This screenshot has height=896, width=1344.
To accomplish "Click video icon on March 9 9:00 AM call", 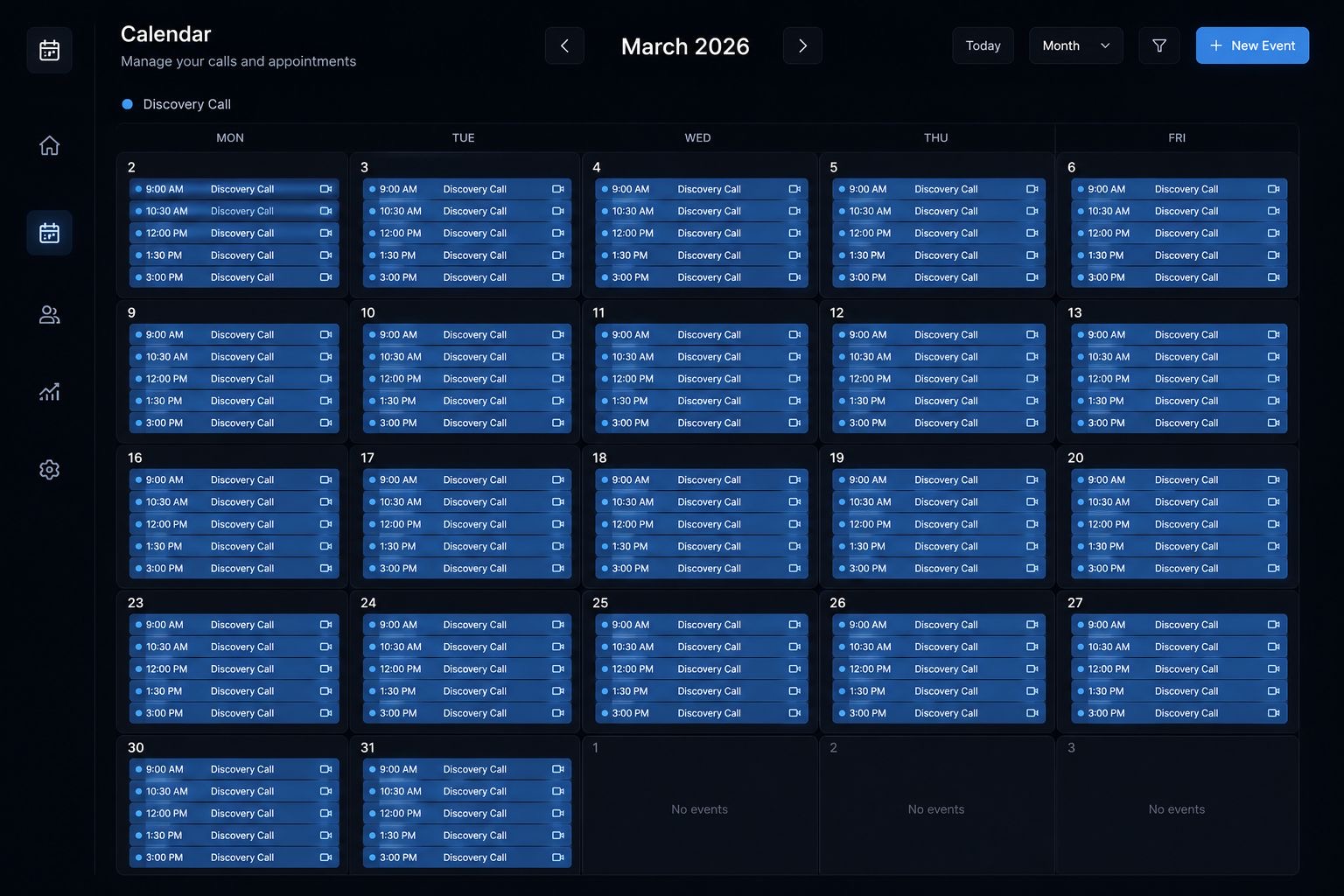I will point(325,334).
